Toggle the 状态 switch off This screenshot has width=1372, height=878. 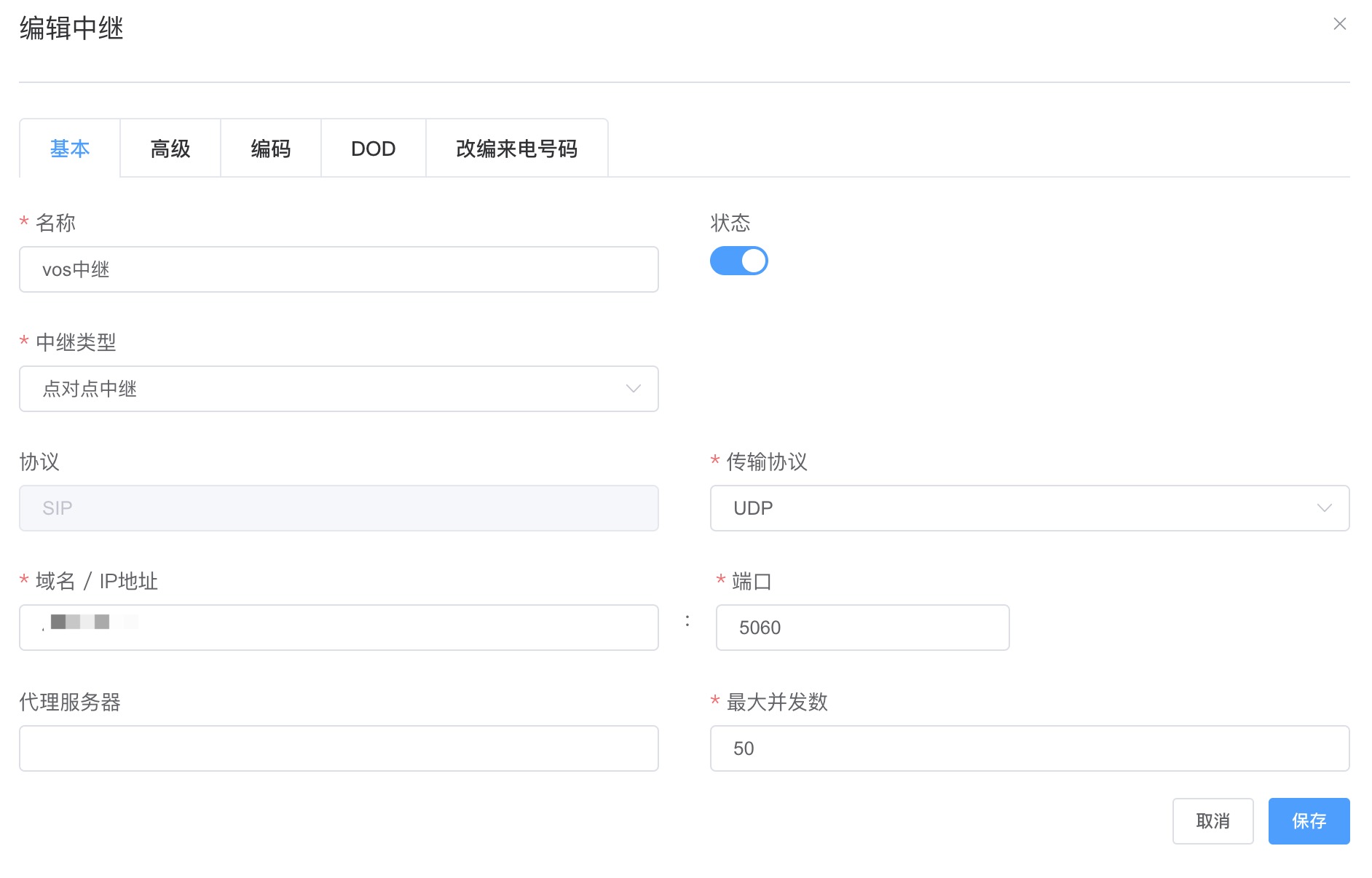tap(738, 261)
